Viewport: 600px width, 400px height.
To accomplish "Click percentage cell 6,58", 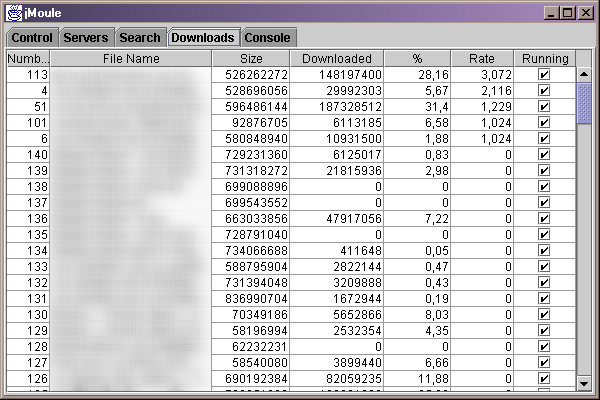I will (x=417, y=123).
